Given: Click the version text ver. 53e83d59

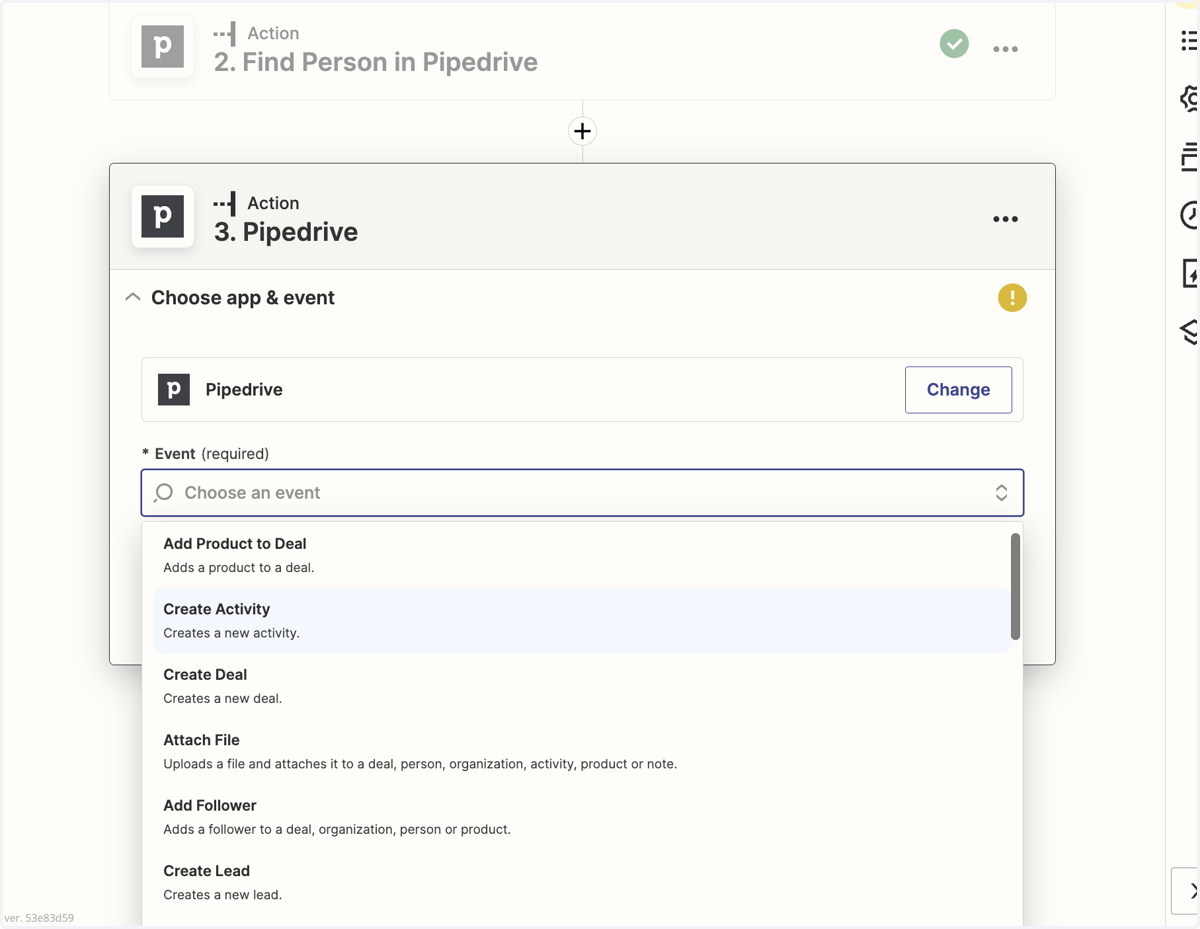Looking at the screenshot, I should 39,918.
